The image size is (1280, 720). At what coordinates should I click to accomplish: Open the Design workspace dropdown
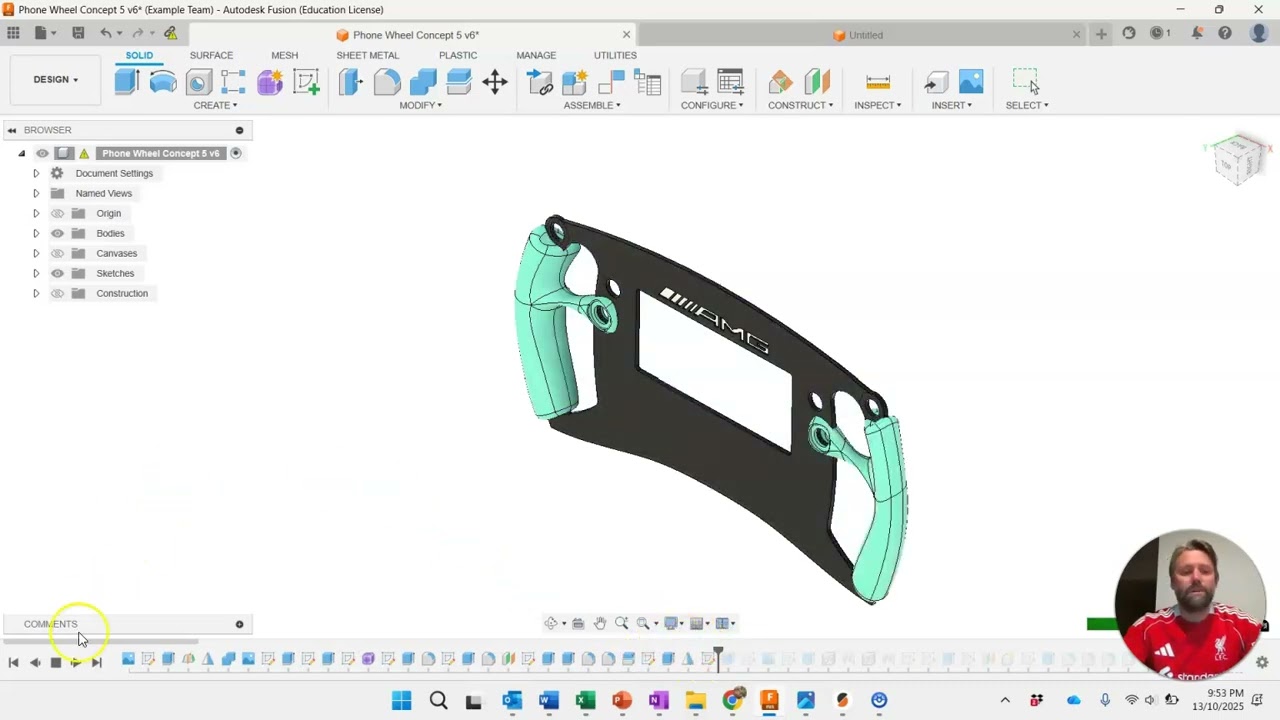(56, 79)
